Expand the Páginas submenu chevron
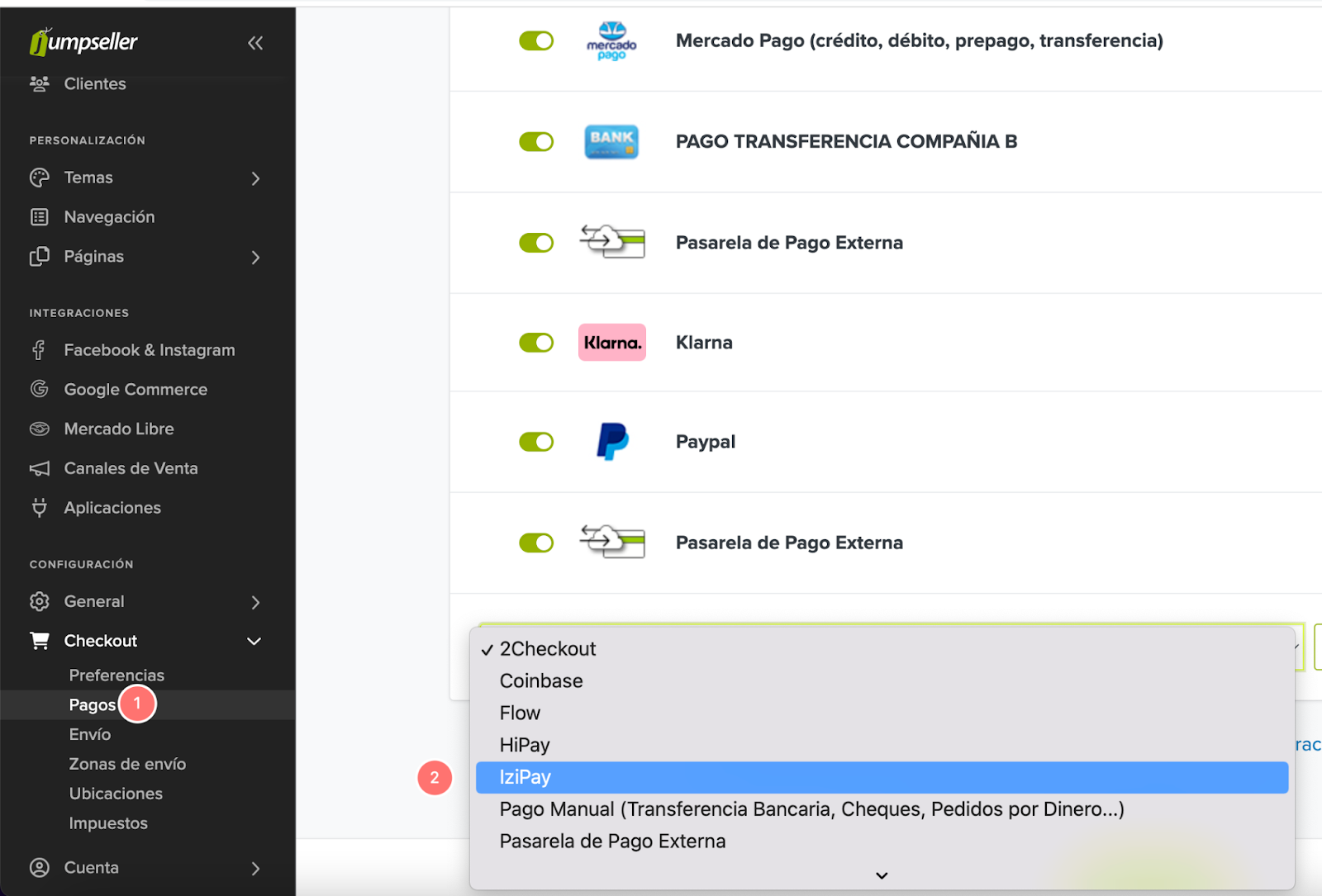This screenshot has width=1322, height=896. (x=255, y=258)
